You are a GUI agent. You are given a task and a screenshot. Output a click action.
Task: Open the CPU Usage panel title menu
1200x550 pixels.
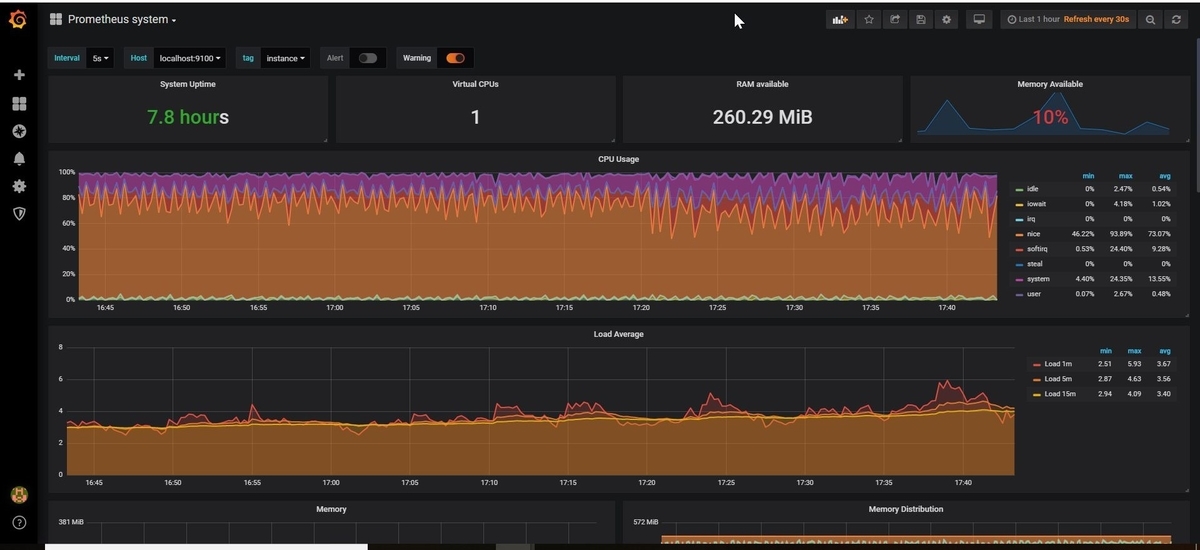tap(617, 159)
